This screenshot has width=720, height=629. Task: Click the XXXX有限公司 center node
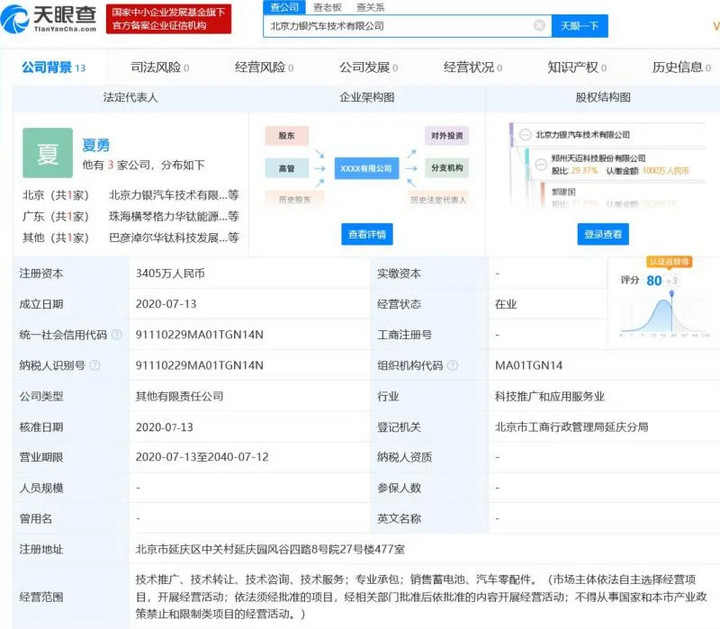coord(366,168)
